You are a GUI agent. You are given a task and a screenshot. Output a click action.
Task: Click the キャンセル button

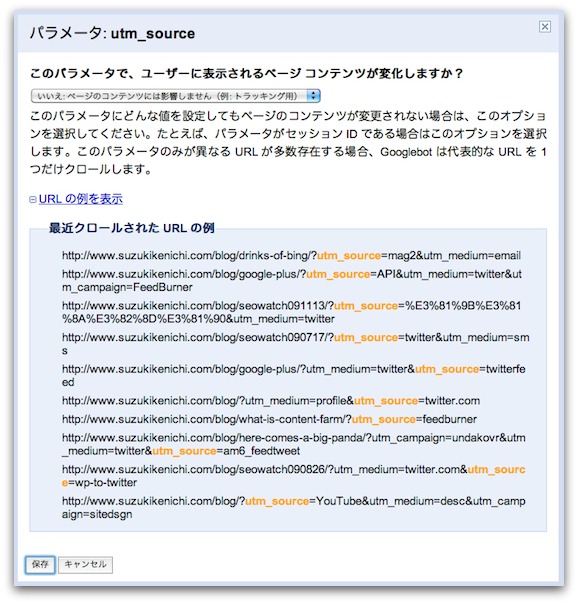85,564
